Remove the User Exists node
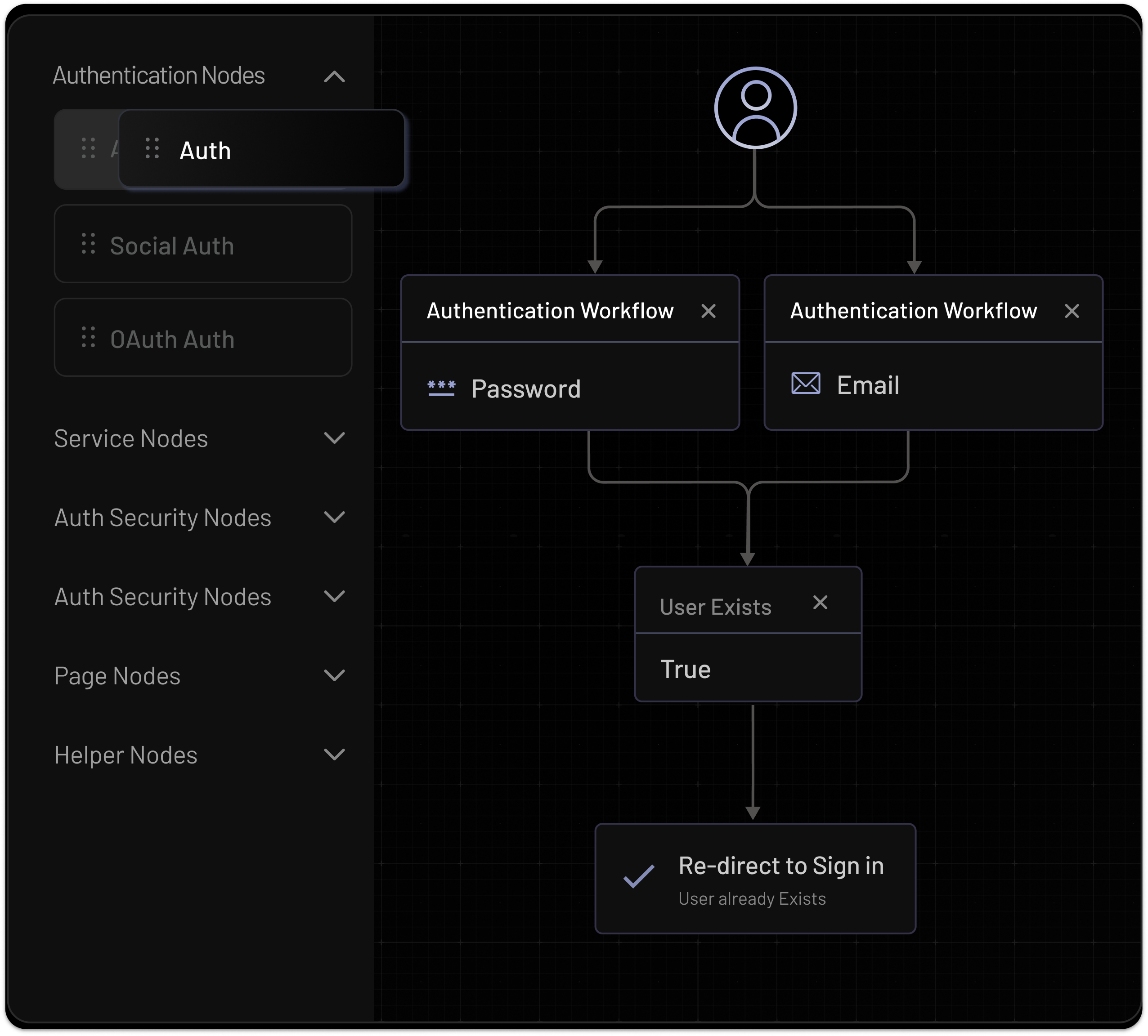1148x1036 pixels. 821,603
